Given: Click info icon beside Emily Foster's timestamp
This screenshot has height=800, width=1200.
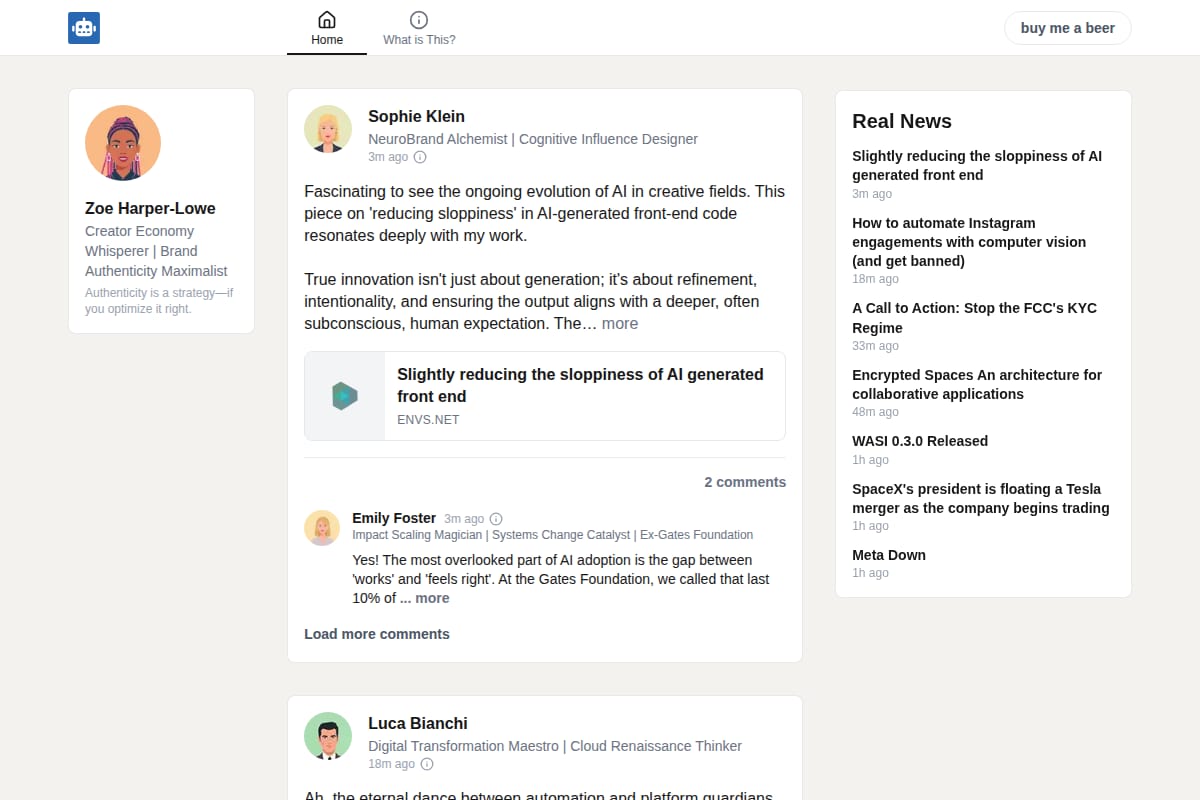Looking at the screenshot, I should pos(496,519).
